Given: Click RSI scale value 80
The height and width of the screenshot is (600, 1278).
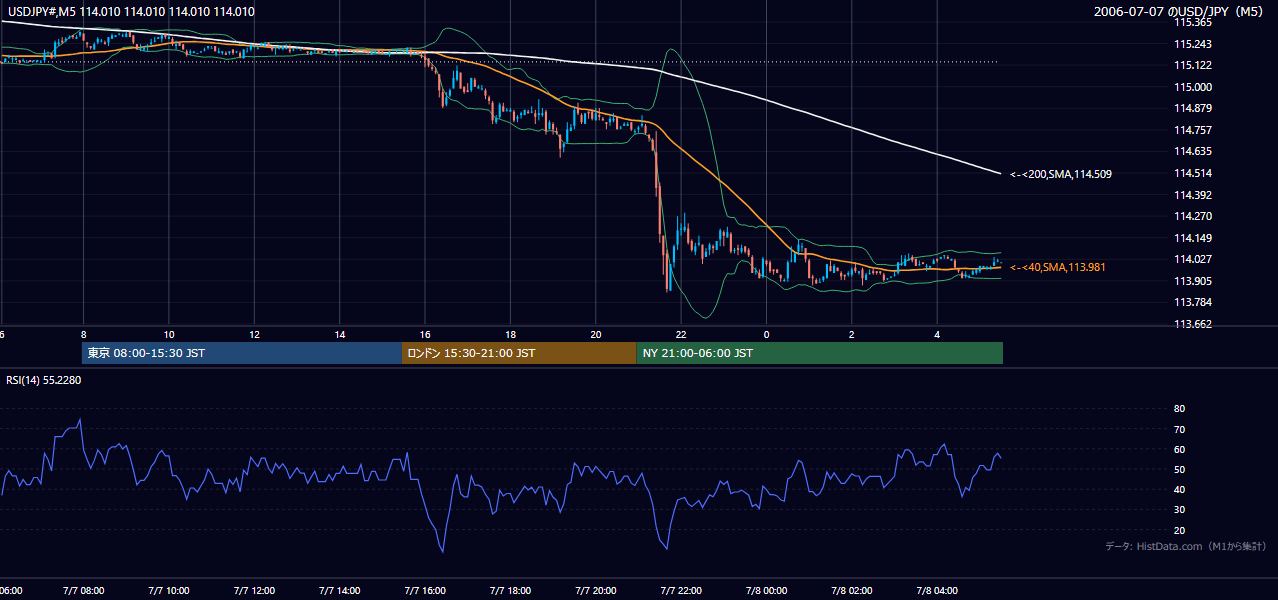Looking at the screenshot, I should (1180, 409).
